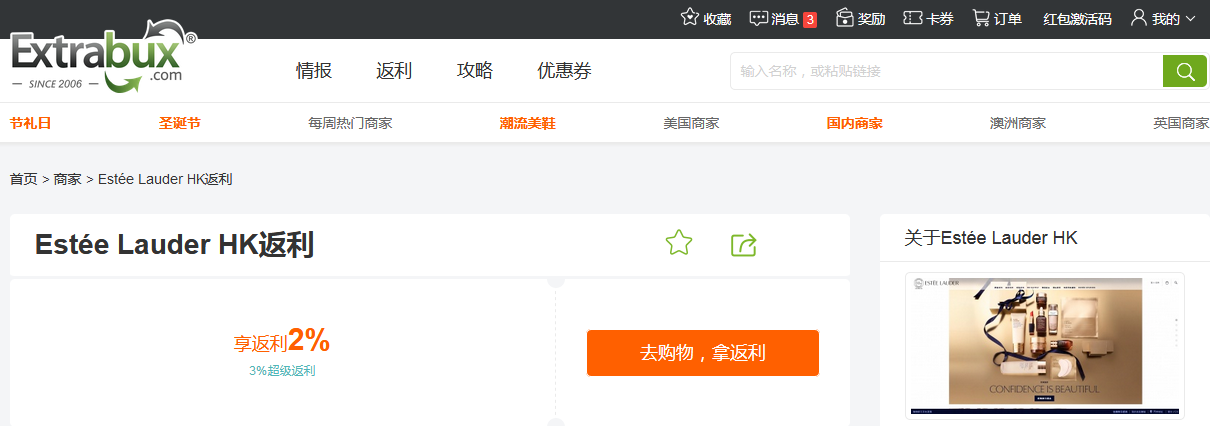The image size is (1210, 426).
Task: Open 卡券 coupons in top bar
Action: coord(928,18)
